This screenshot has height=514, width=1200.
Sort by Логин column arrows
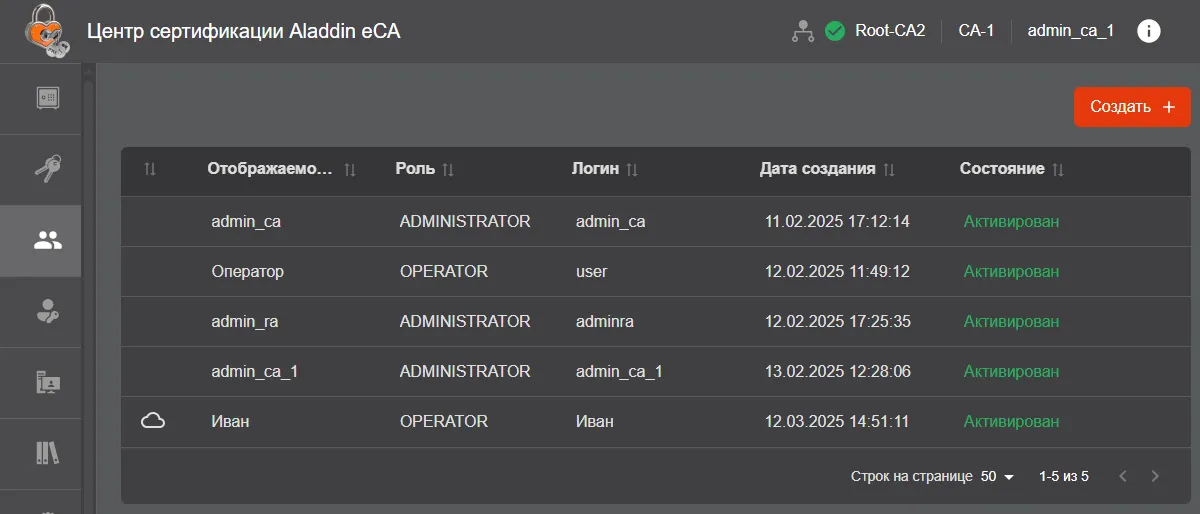click(x=632, y=170)
